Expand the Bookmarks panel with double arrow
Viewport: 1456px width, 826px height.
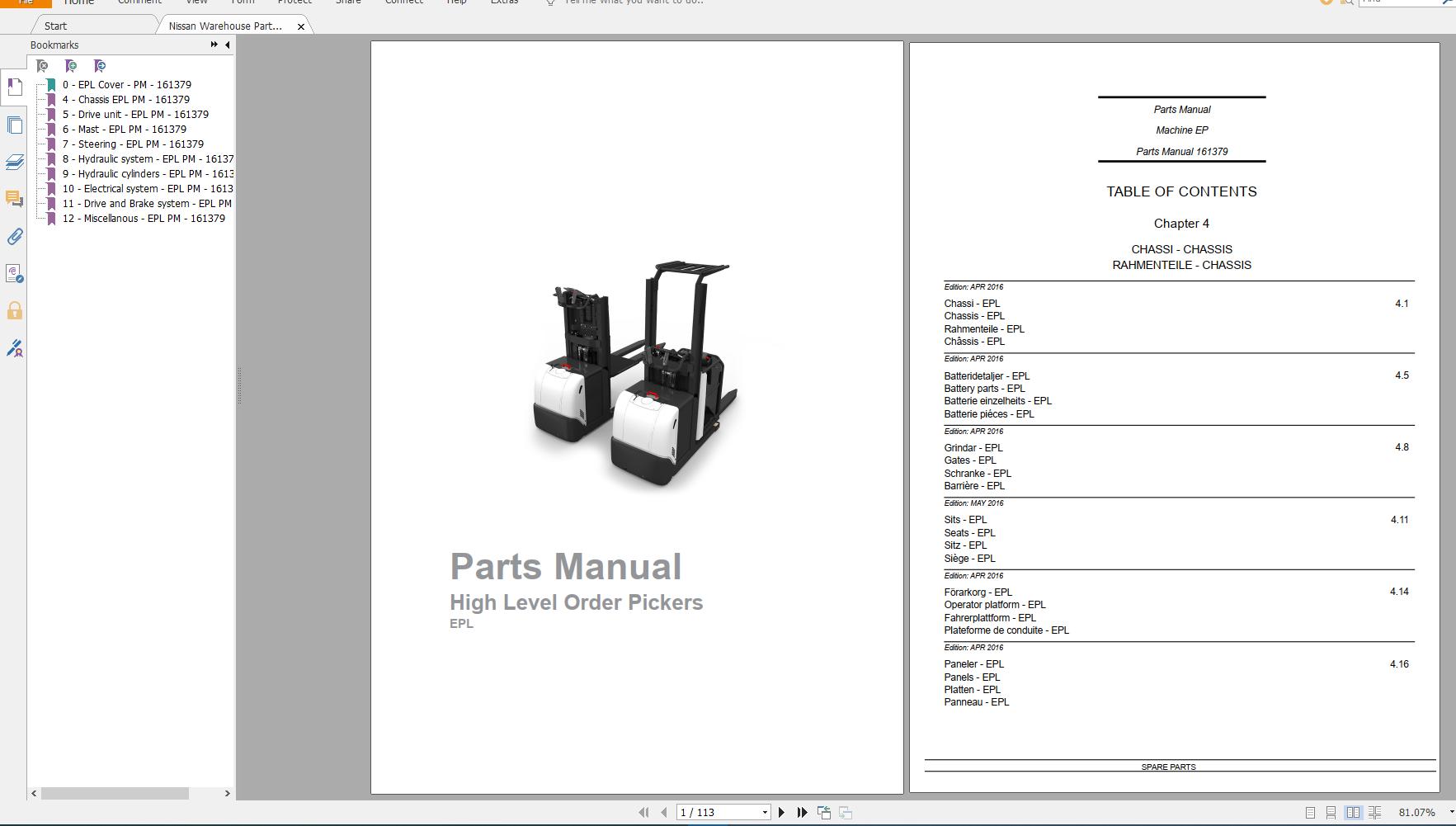click(214, 45)
